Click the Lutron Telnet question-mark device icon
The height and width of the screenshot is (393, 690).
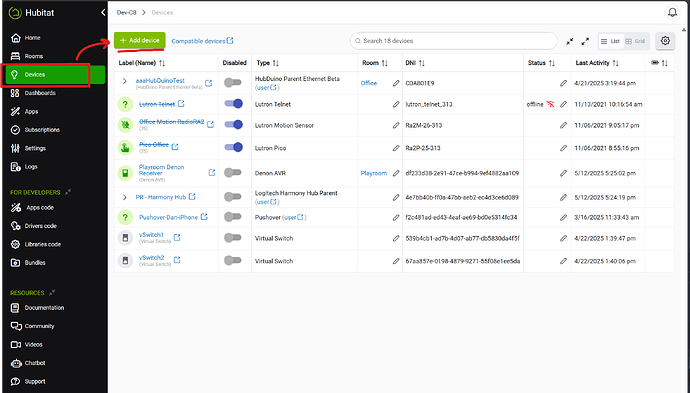click(125, 104)
